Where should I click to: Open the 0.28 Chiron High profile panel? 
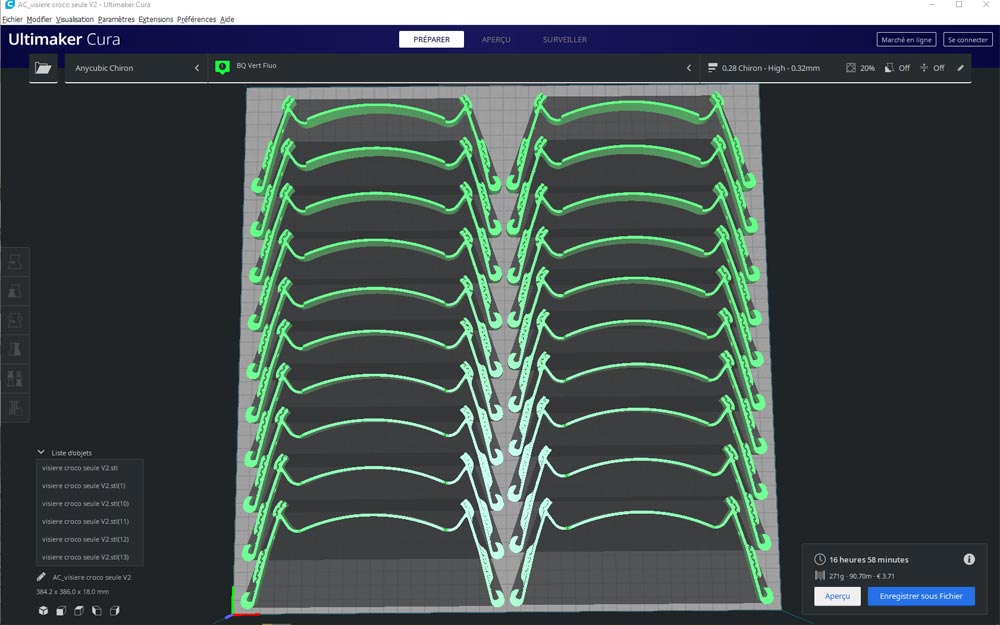836,68
